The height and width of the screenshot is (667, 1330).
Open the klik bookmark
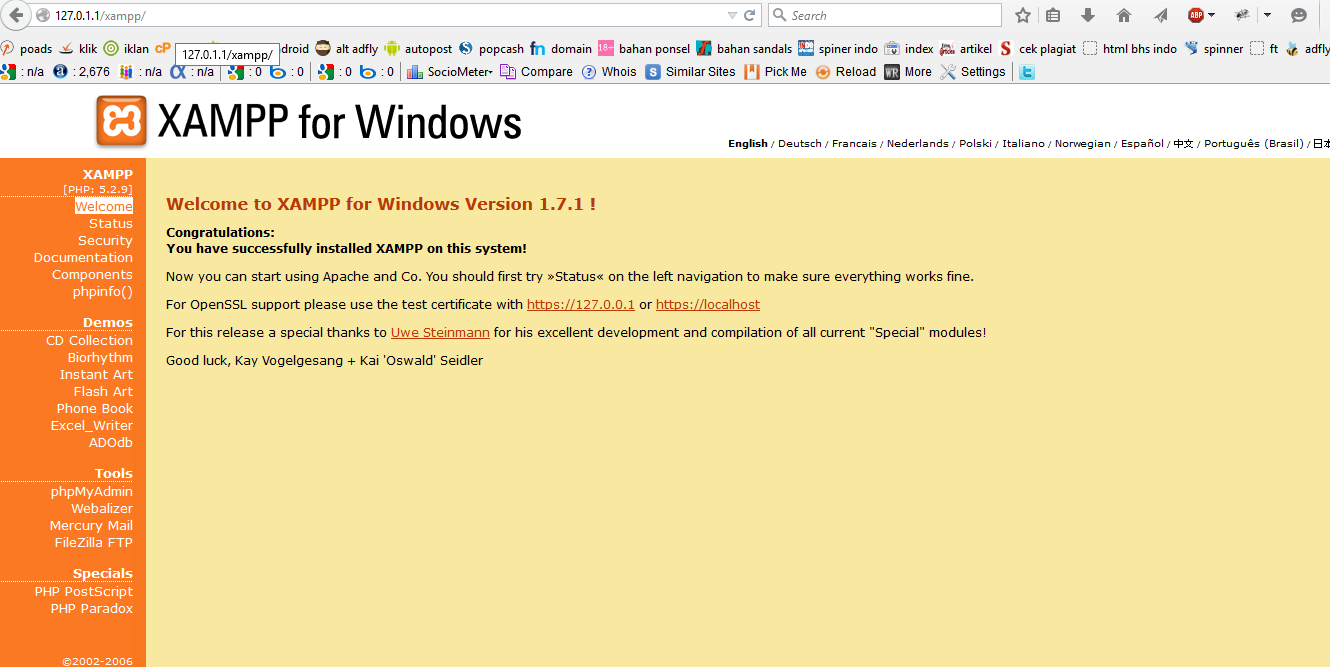pos(78,48)
